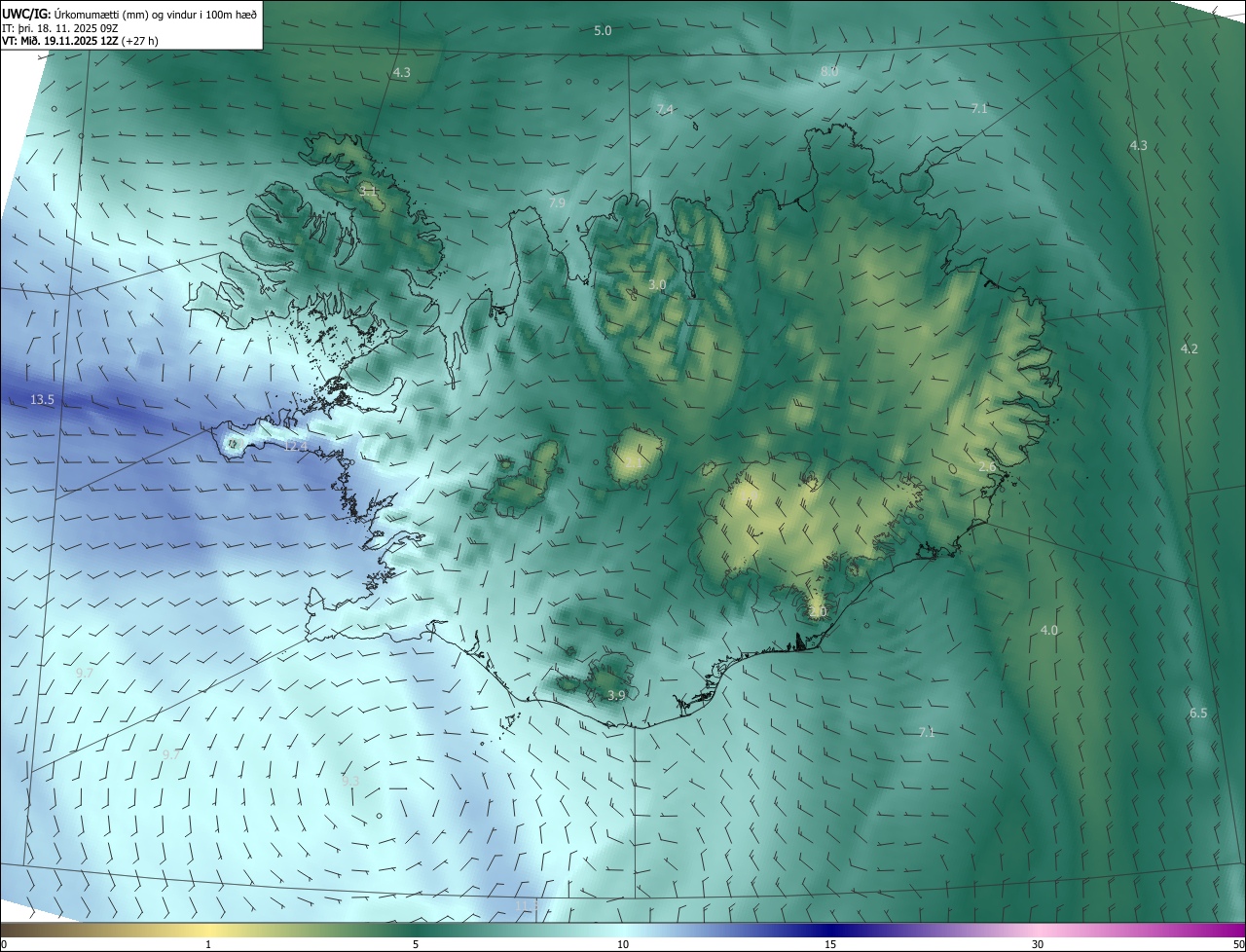Click the 50 tick on the color scale
This screenshot has width=1246, height=952.
[1238, 944]
